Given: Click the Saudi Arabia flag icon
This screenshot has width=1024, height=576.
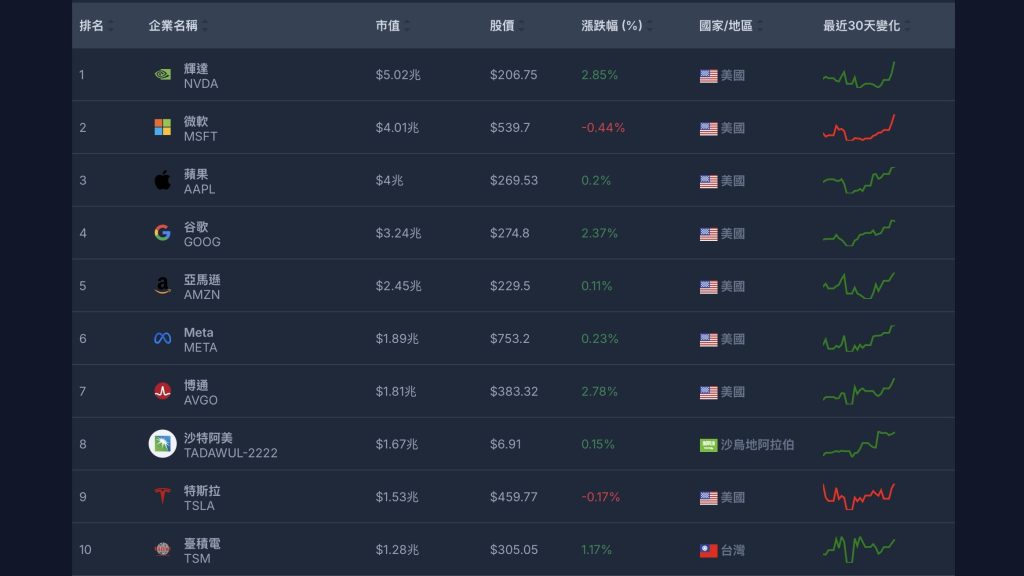Looking at the screenshot, I should pos(708,445).
